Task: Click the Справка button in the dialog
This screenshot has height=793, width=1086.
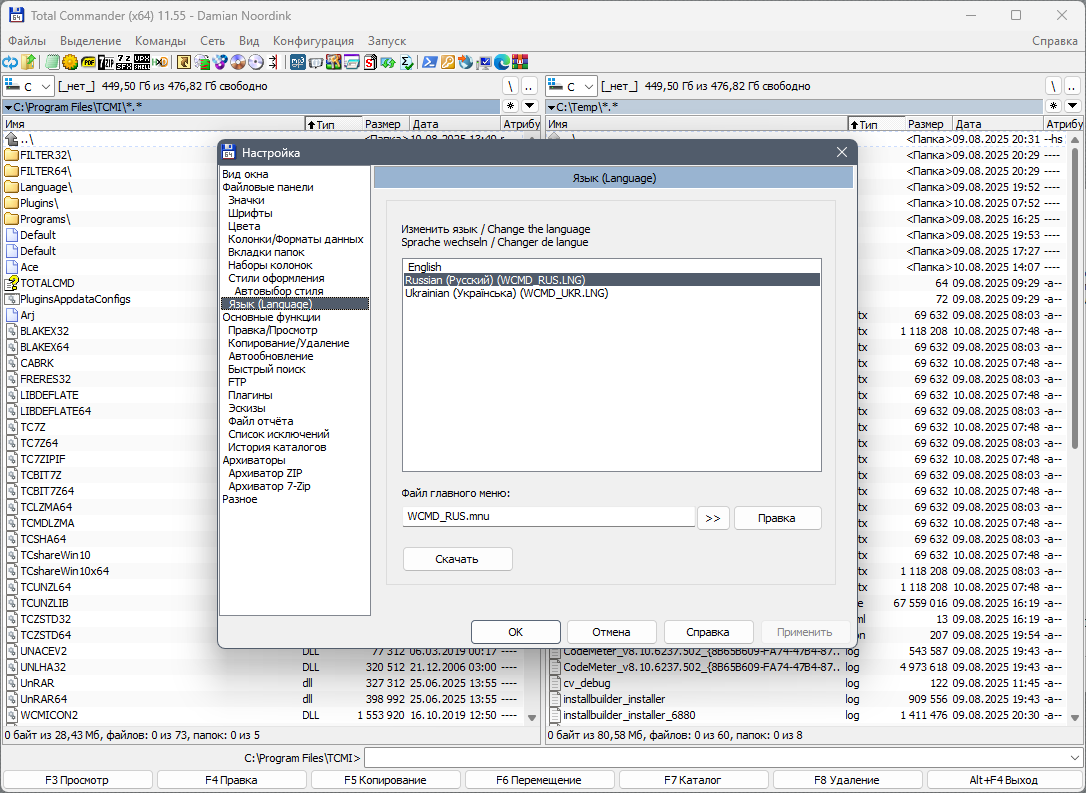Action: coord(709,632)
